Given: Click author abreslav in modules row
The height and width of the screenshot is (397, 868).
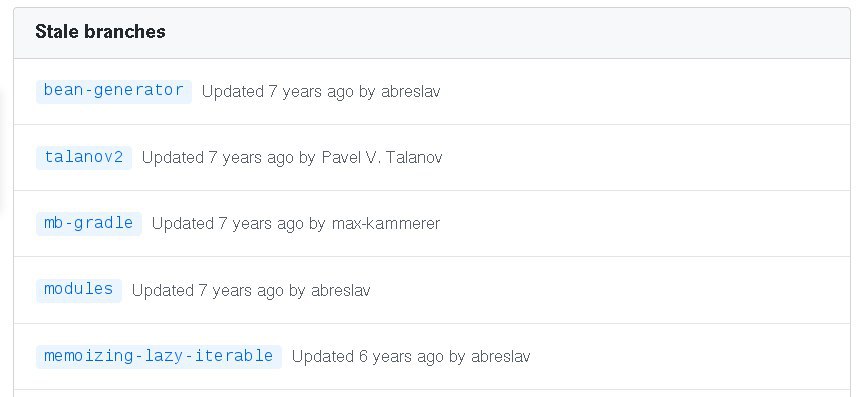Looking at the screenshot, I should (340, 290).
